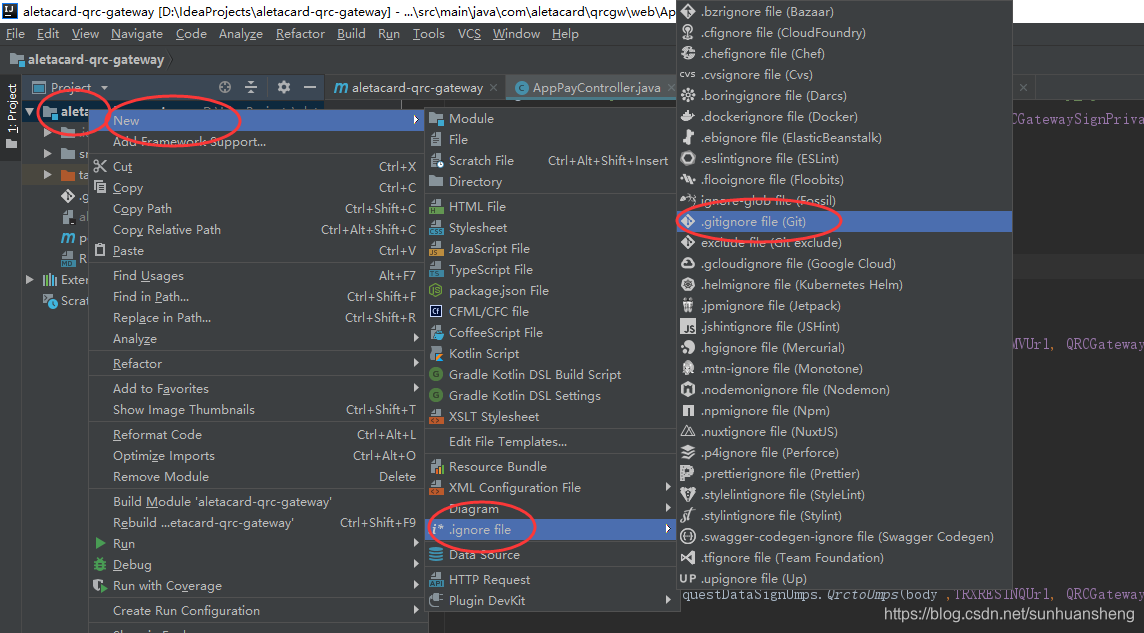Create a new Scratch File

[x=550, y=160]
